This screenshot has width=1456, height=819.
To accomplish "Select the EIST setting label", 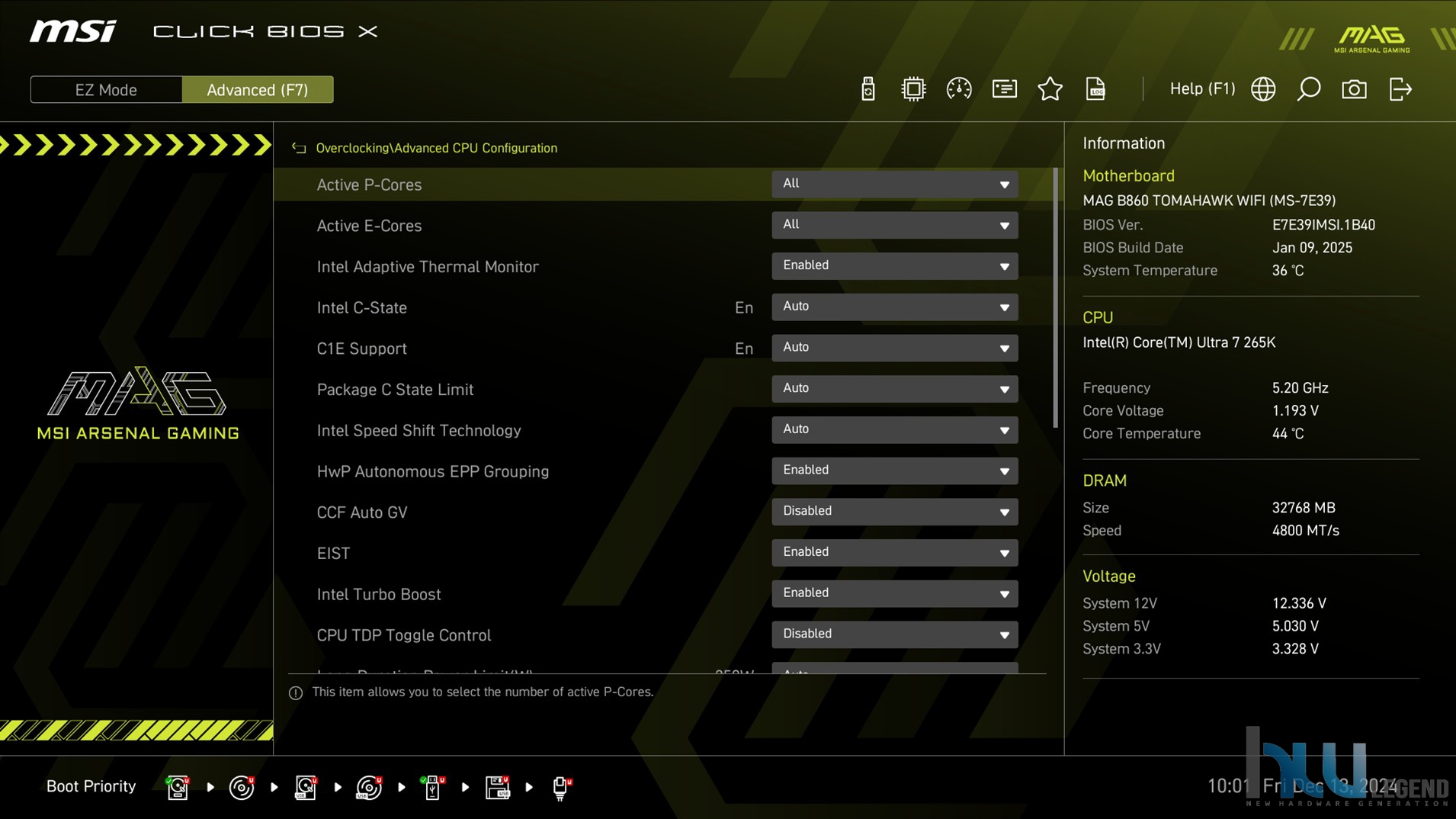I will pos(333,554).
